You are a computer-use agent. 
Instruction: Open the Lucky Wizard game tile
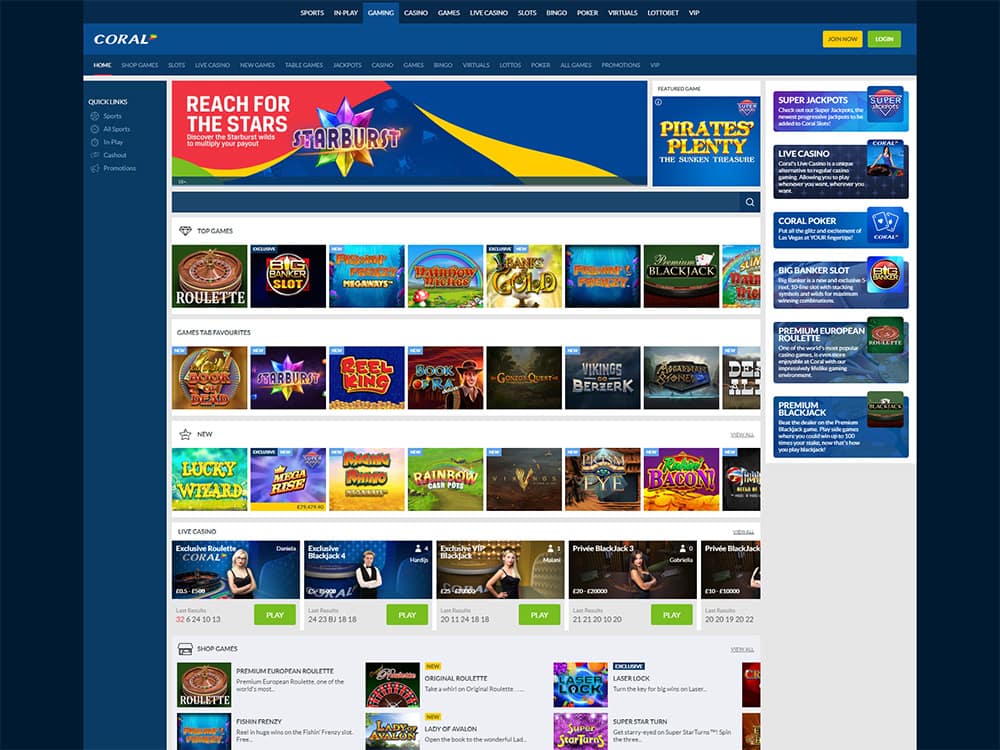pyautogui.click(x=210, y=479)
